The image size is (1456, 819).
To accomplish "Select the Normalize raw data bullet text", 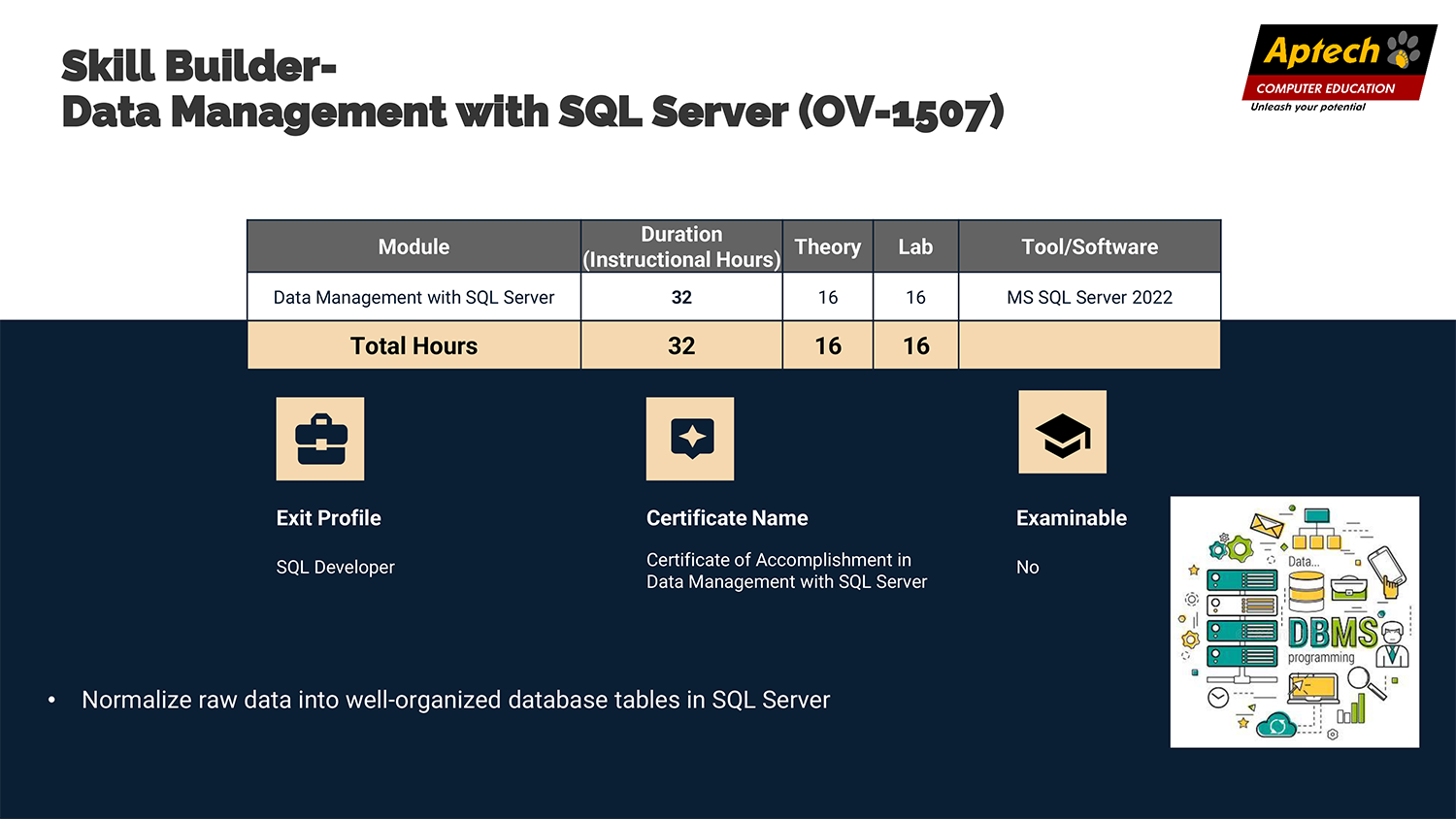I will coord(455,700).
